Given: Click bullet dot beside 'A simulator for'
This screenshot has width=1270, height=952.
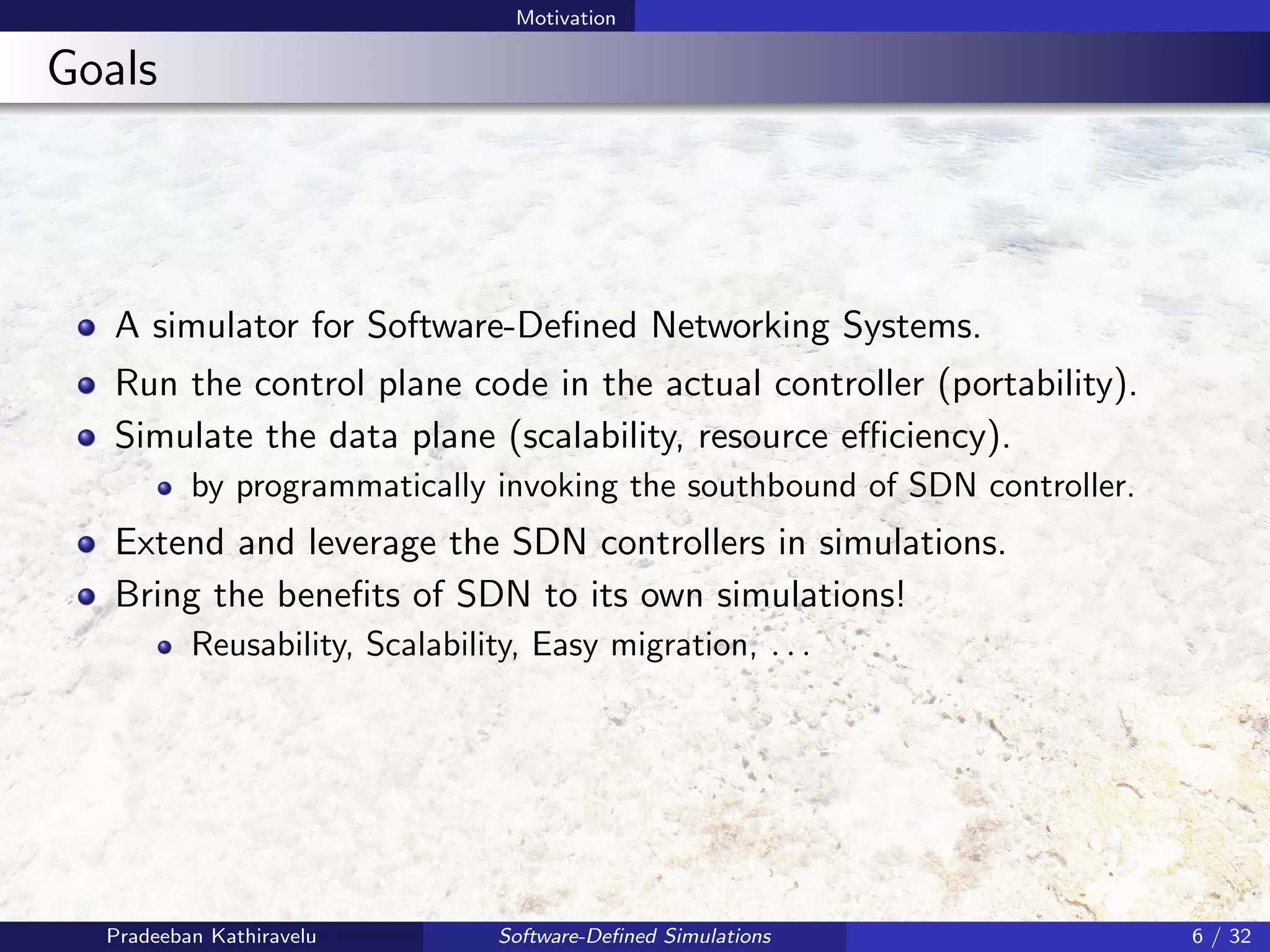Looking at the screenshot, I should point(87,327).
